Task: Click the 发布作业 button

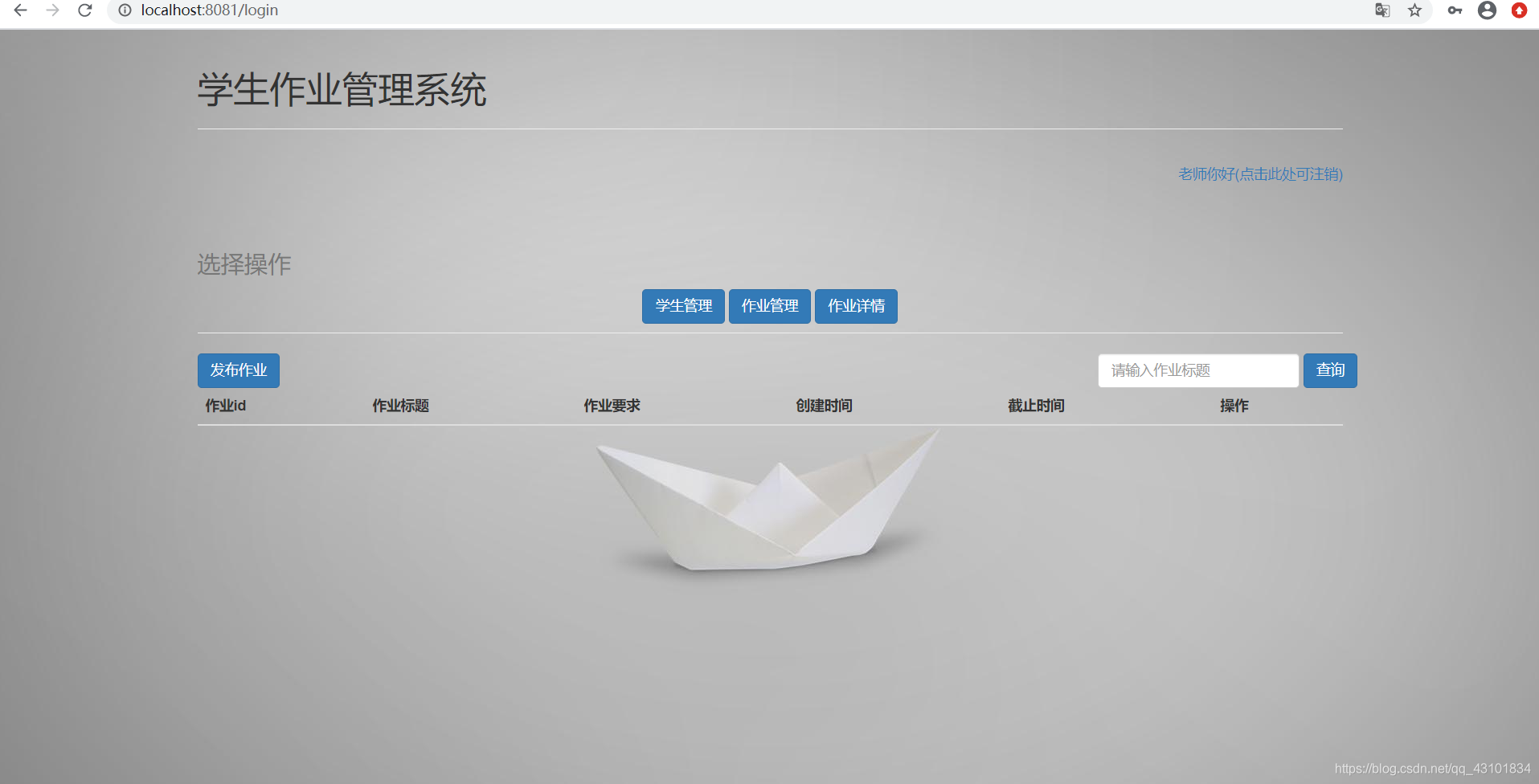Action: coord(238,370)
